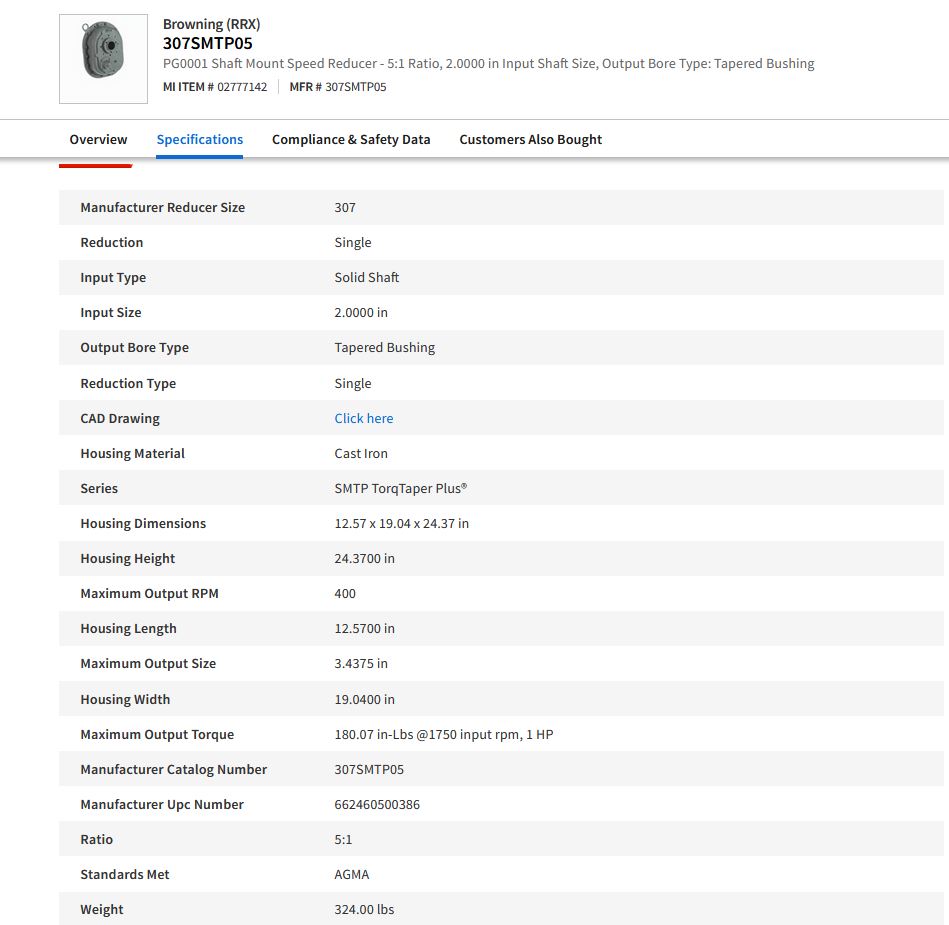Click the Maximum Output Torque value
The image size is (949, 925).
(443, 734)
